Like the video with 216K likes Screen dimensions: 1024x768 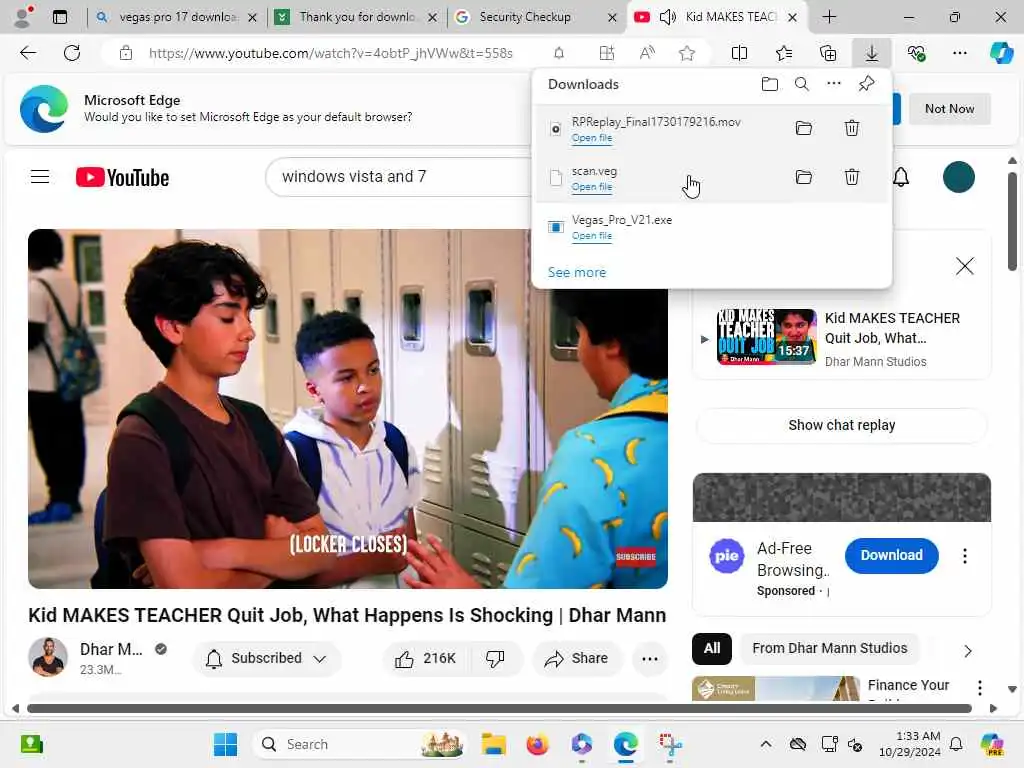tap(425, 658)
